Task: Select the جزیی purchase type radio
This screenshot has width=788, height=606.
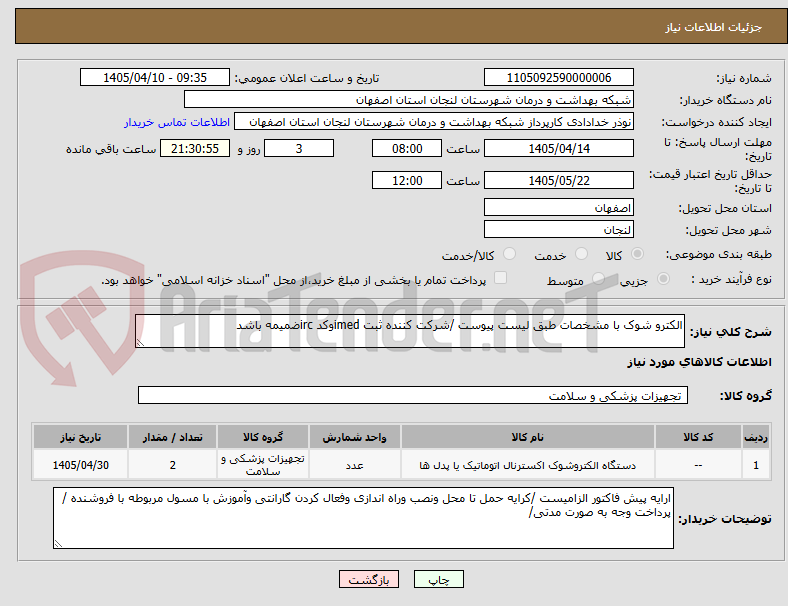Action: pyautogui.click(x=663, y=278)
